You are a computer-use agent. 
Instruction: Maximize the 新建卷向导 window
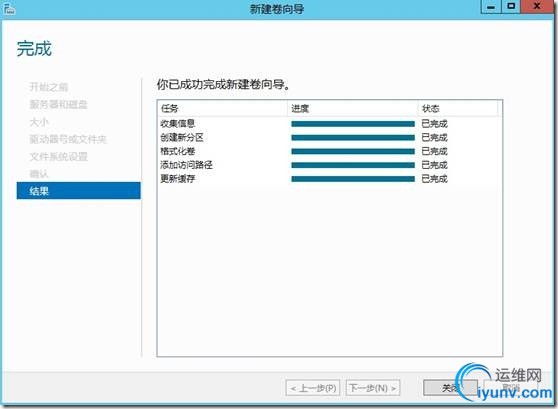point(511,7)
